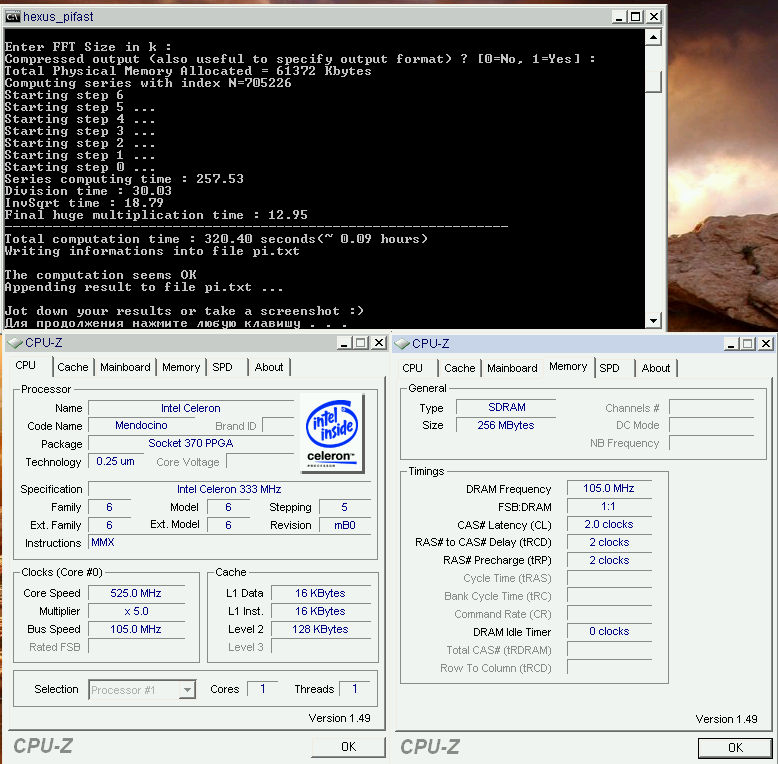Open the Cache tab in right CPU-Z window
The width and height of the screenshot is (778, 764).
(x=460, y=368)
